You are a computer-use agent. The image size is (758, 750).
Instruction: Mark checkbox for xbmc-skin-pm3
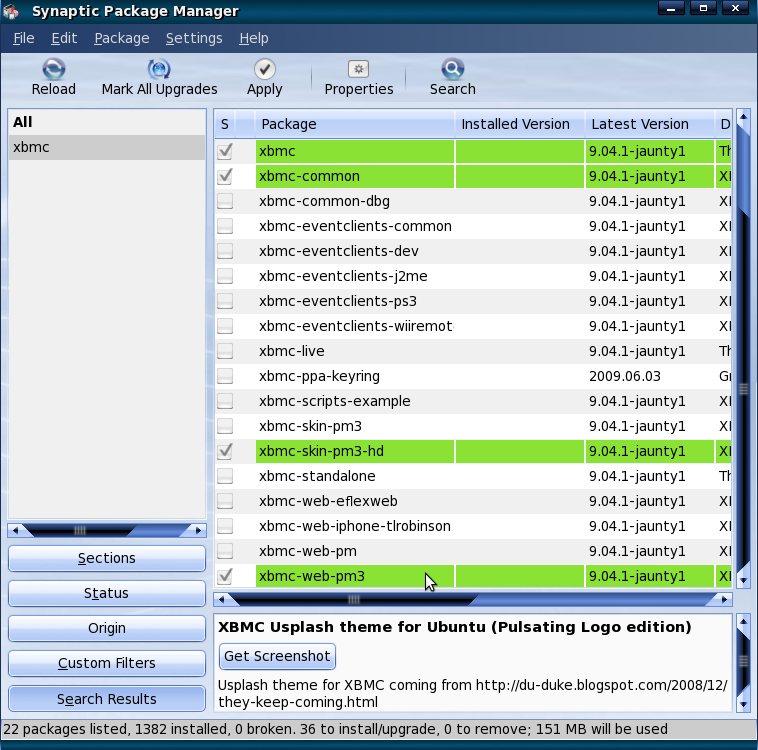pyautogui.click(x=225, y=426)
